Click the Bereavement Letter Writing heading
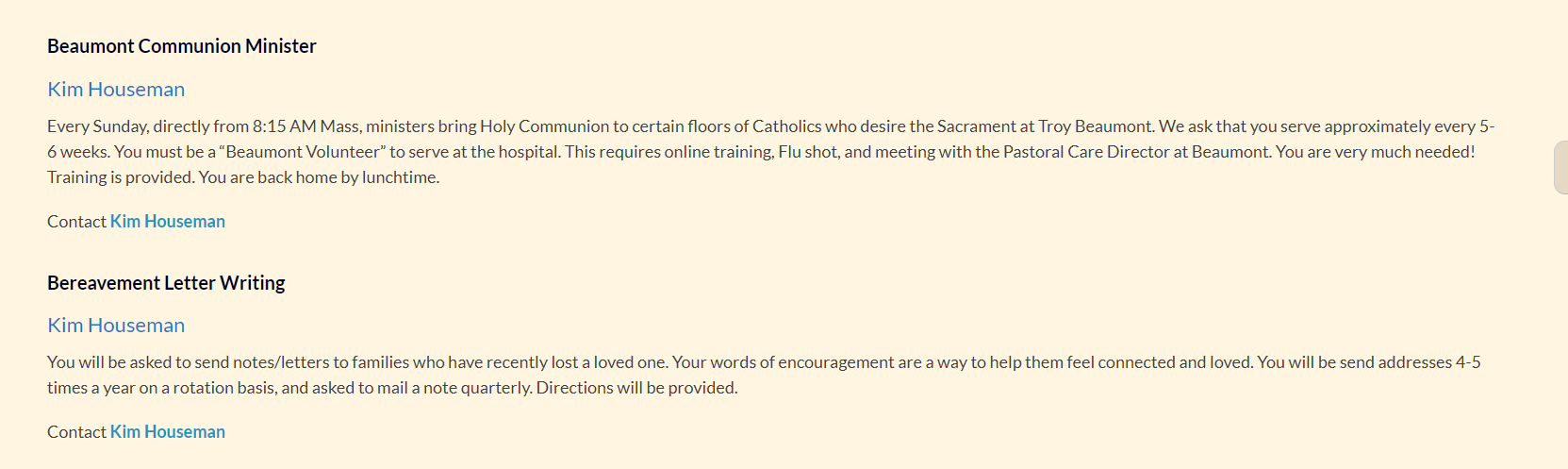 [x=166, y=283]
